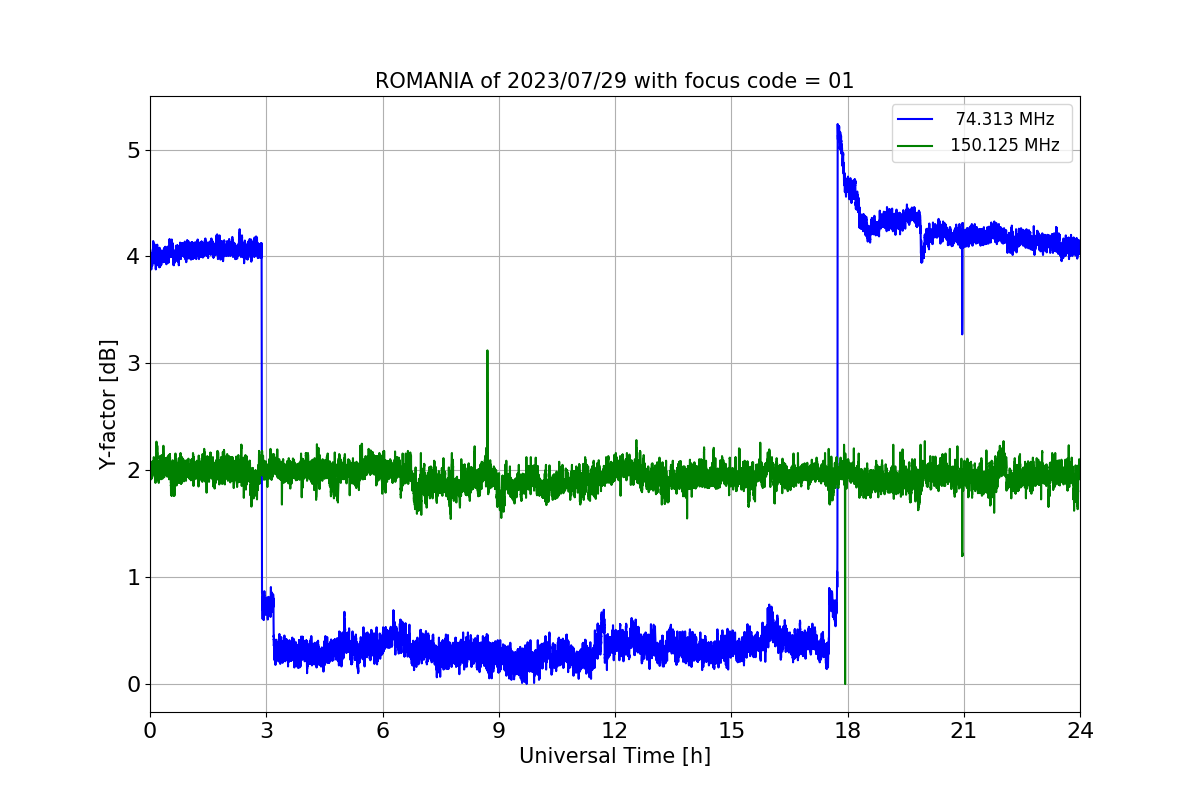Viewport: 1200px width, 800px height.
Task: Click the x-axis tick label "0"
Action: [150, 730]
